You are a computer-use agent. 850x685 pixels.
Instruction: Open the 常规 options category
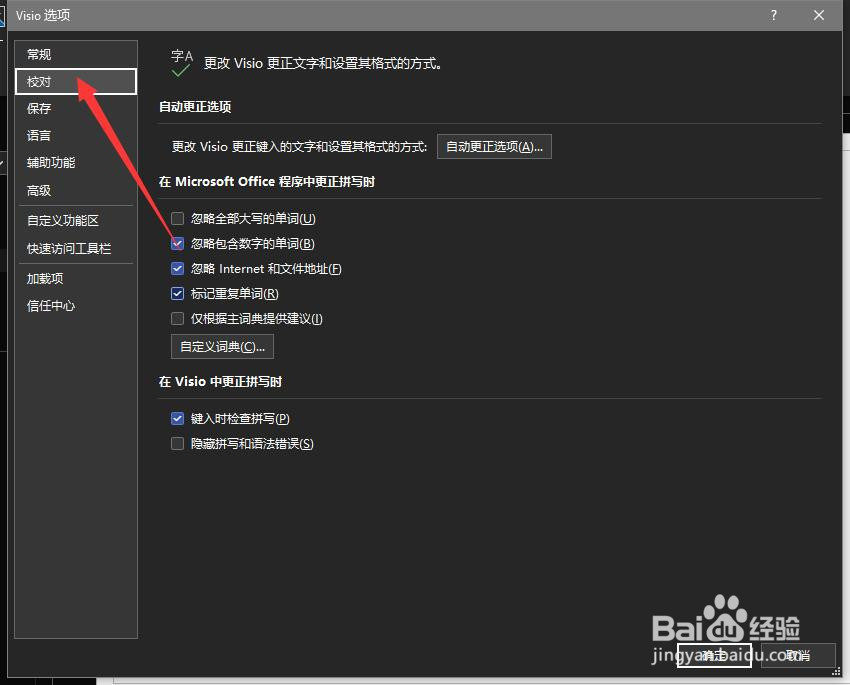pos(76,54)
